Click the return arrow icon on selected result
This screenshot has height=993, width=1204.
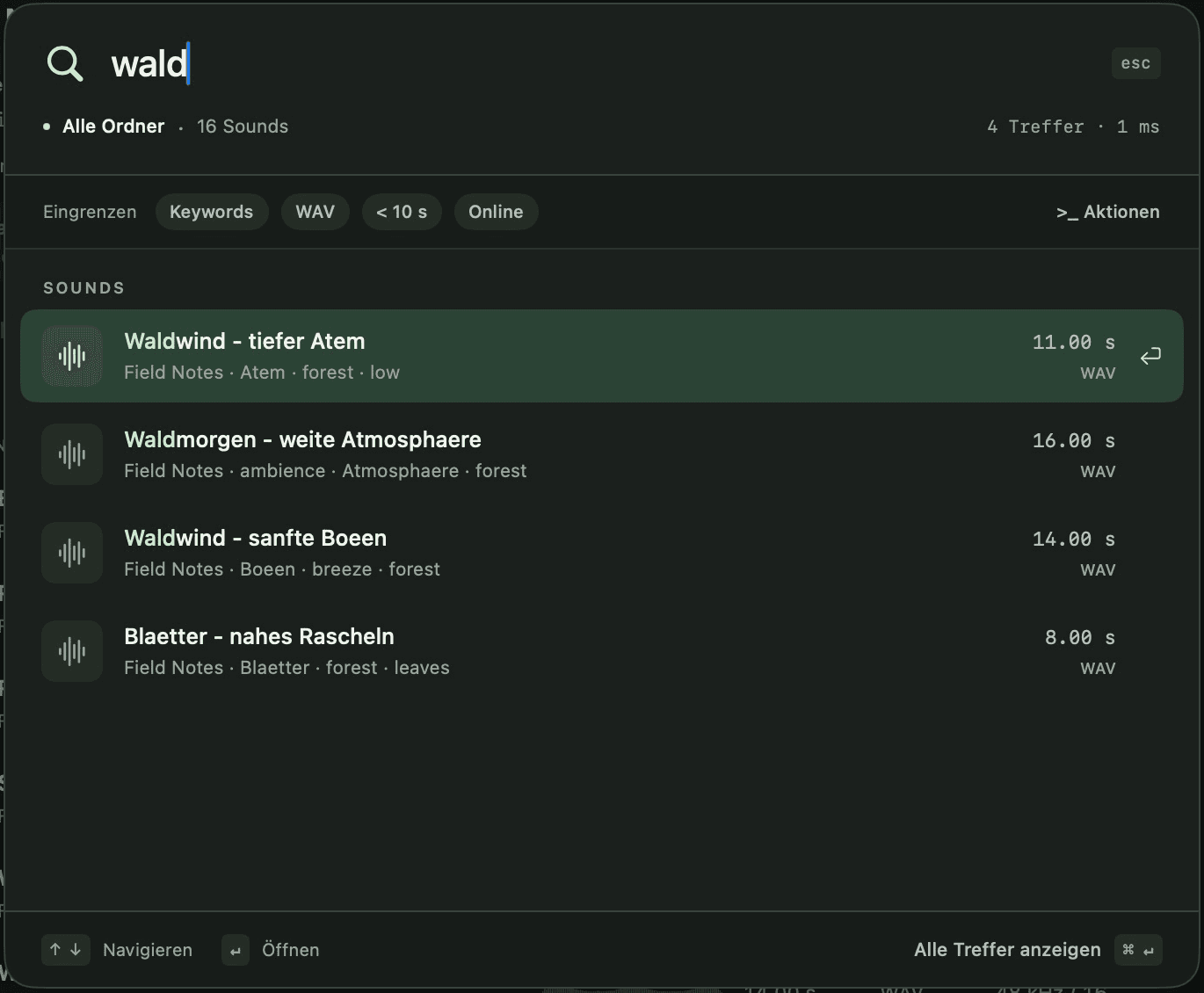1150,356
